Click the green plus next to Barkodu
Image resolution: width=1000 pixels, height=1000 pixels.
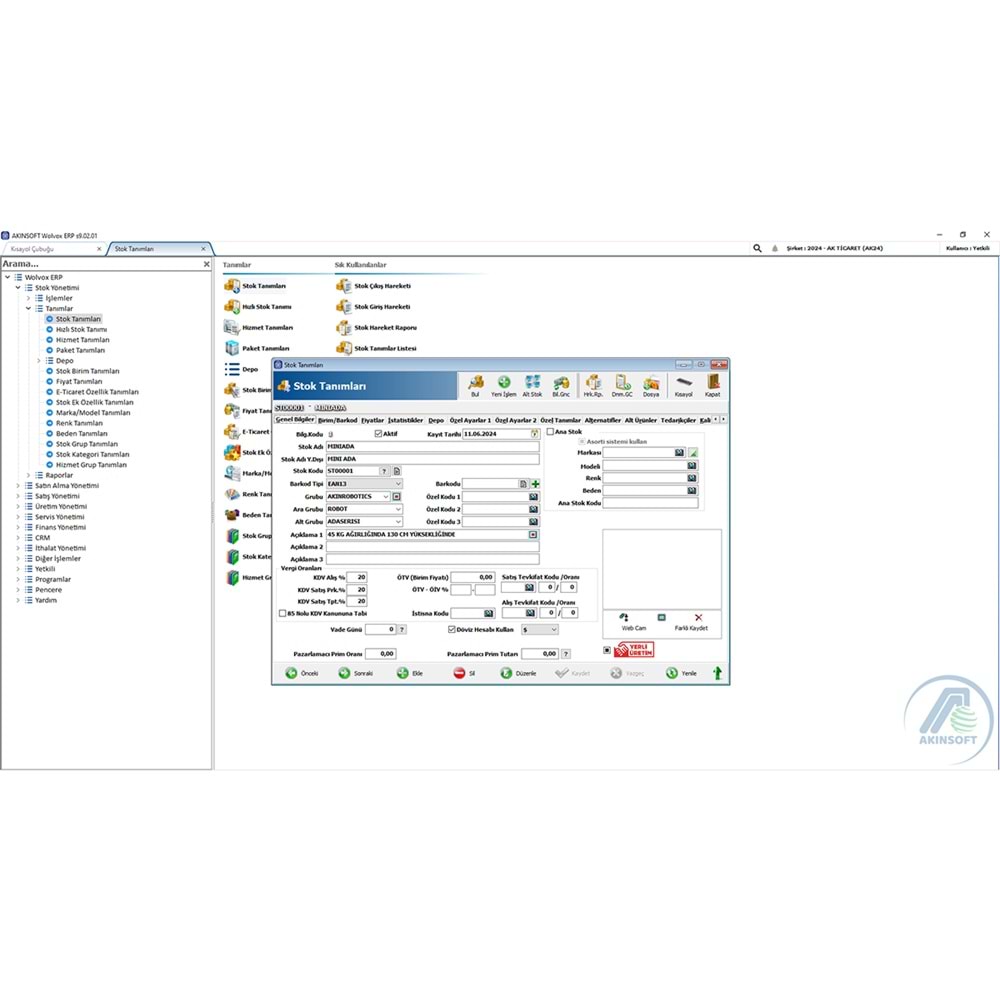click(x=534, y=484)
